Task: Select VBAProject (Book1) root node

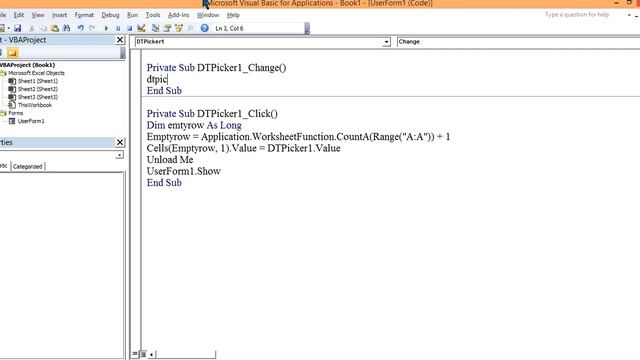Action: coord(27,65)
